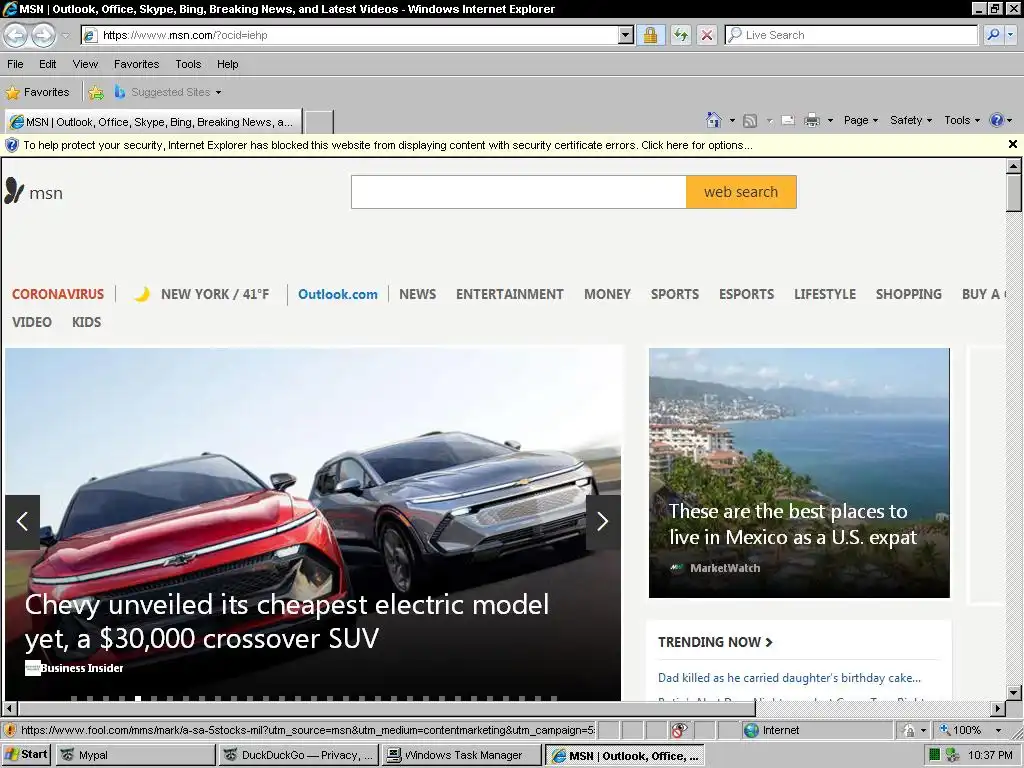Open the Page command bar menu
Viewport: 1024px width, 768px height.
[861, 120]
